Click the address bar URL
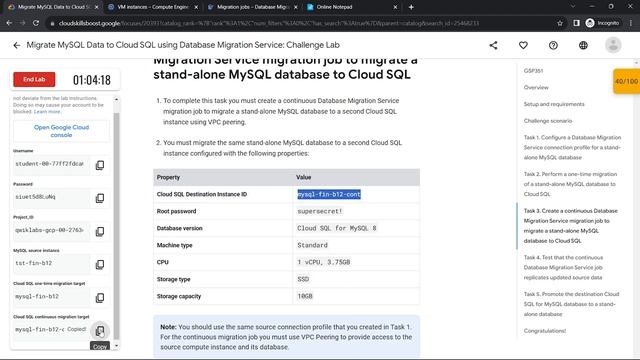The width and height of the screenshot is (640, 360). pyautogui.click(x=269, y=23)
